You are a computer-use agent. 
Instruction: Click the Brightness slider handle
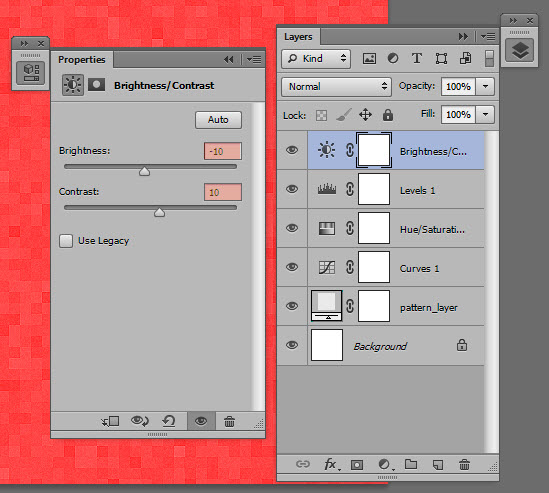coord(144,171)
